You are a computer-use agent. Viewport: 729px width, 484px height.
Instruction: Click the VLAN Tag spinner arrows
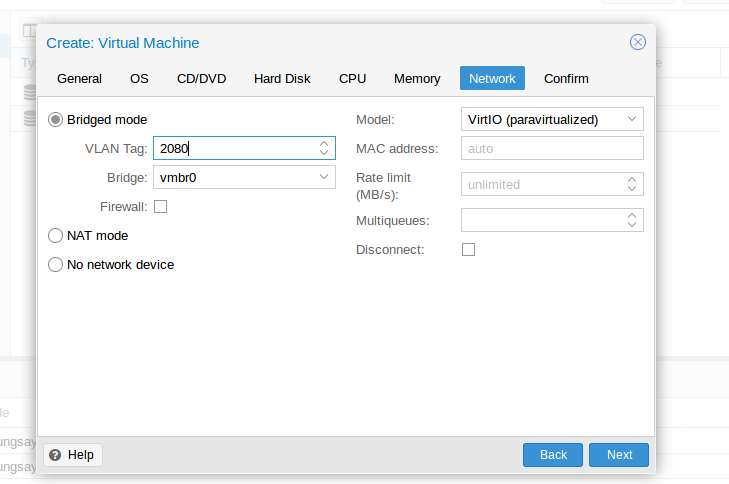[324, 149]
